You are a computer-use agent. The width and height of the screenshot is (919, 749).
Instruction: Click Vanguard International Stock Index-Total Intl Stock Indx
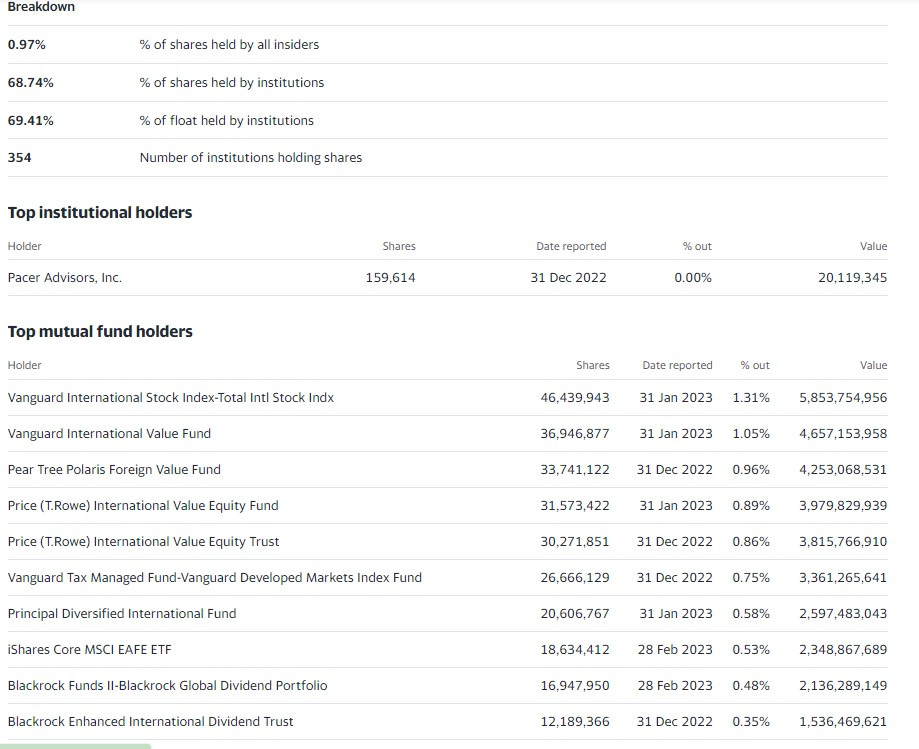click(171, 397)
